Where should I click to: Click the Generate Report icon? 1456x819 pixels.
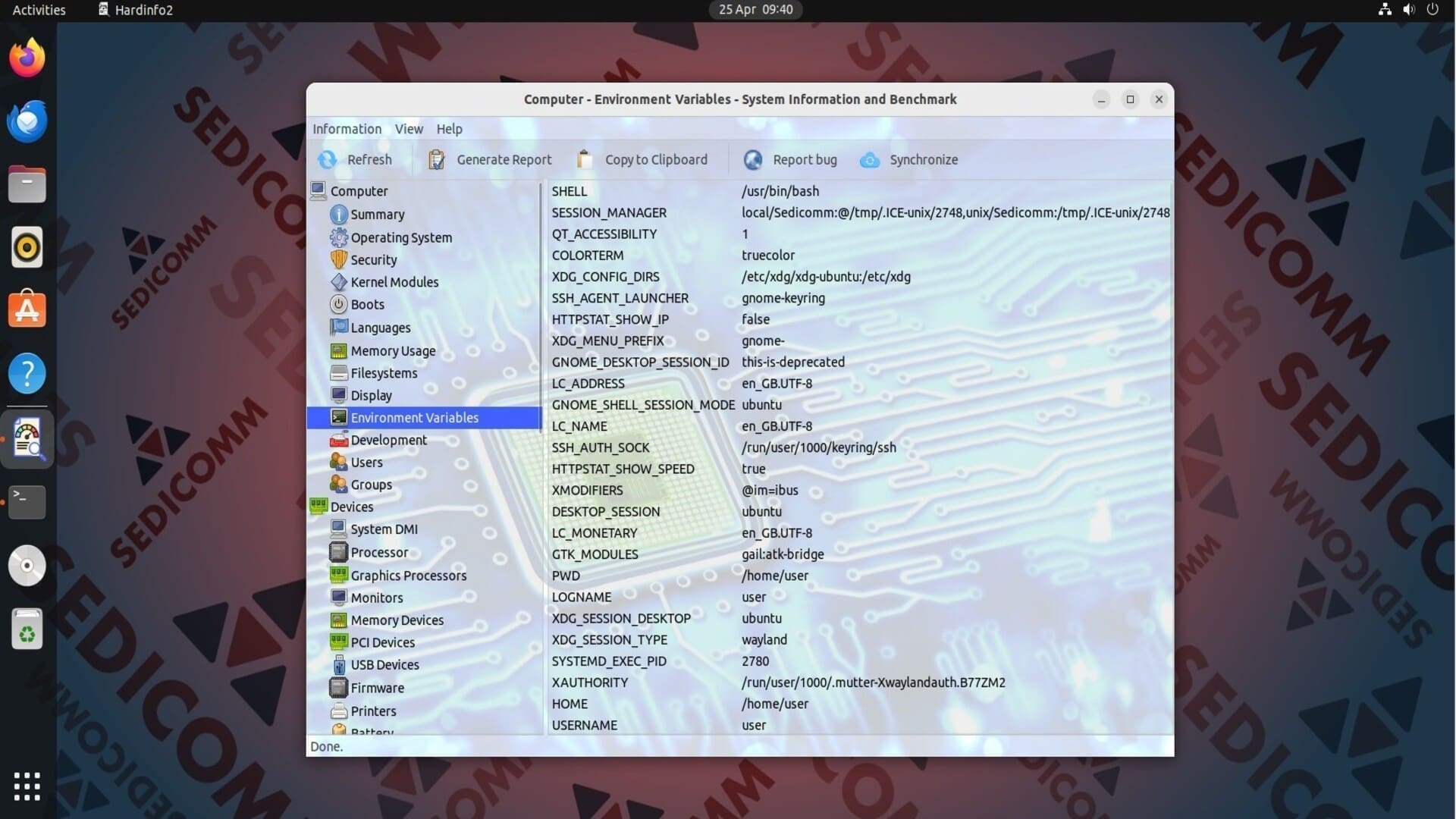click(x=436, y=160)
